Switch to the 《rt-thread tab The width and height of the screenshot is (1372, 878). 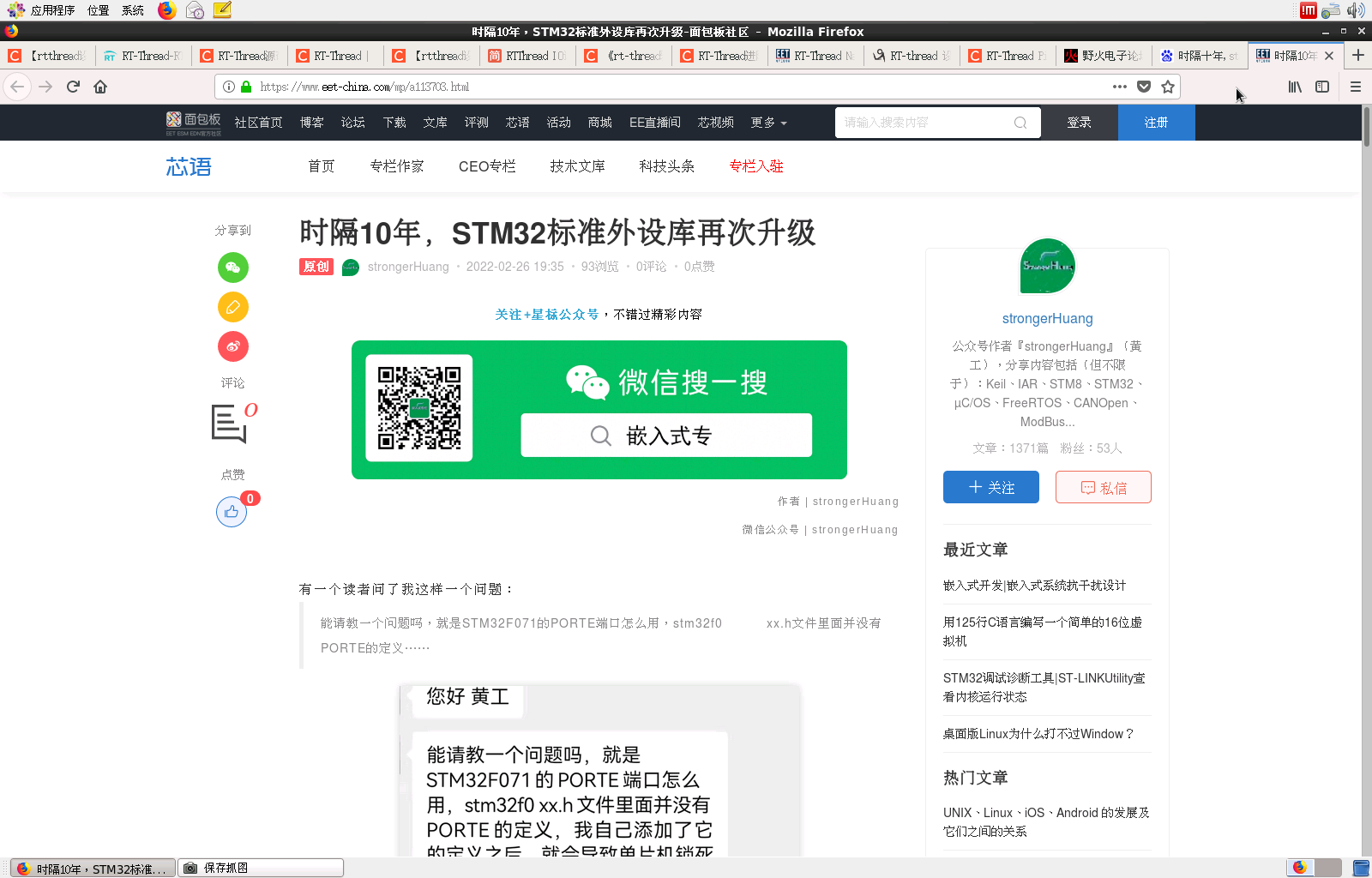623,56
